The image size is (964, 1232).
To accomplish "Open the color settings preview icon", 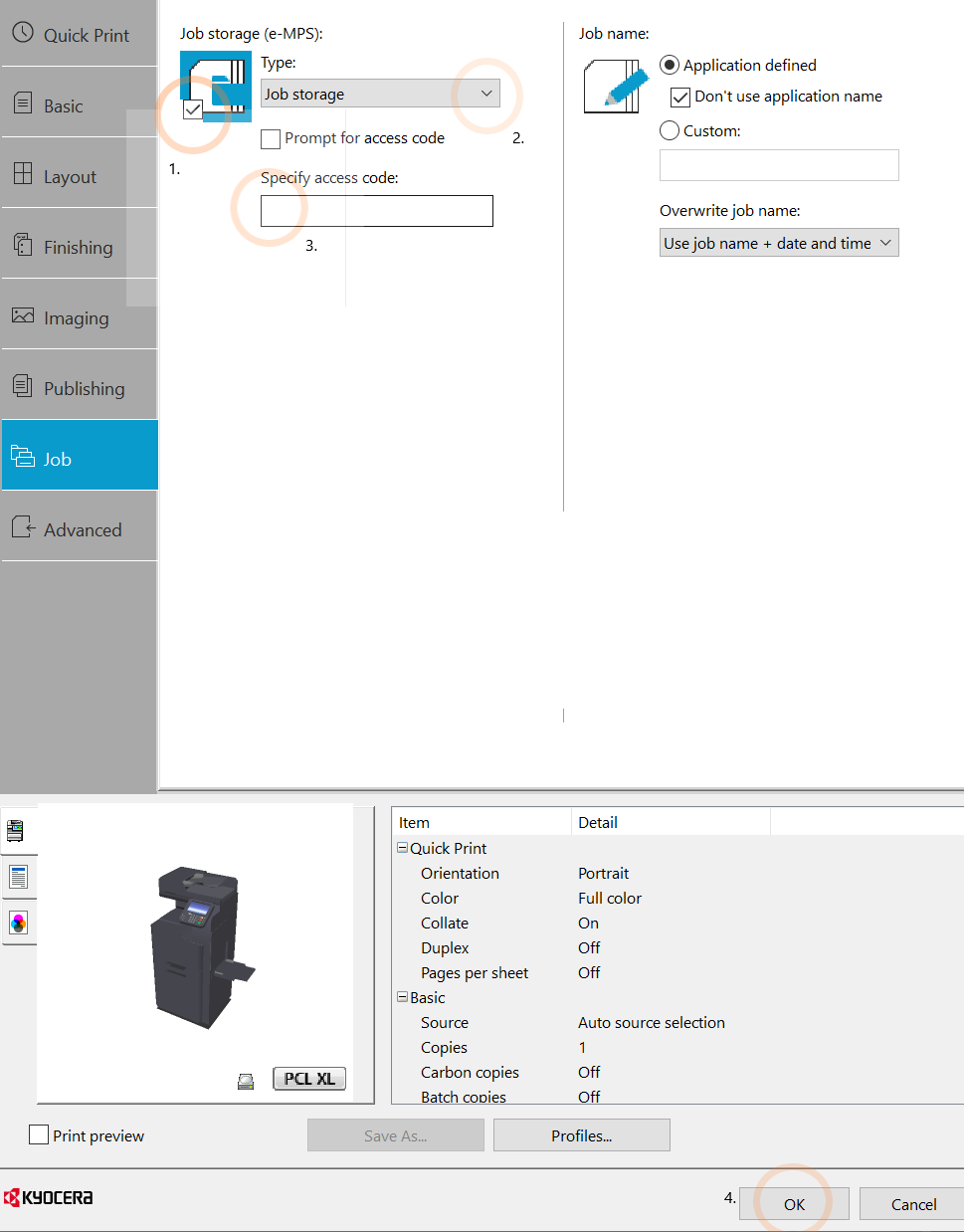I will point(18,923).
